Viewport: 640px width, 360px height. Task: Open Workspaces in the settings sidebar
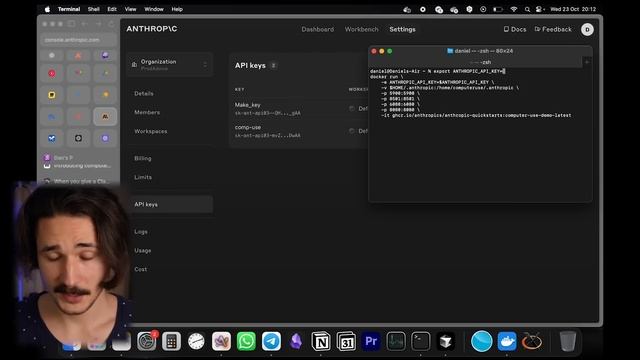click(151, 131)
